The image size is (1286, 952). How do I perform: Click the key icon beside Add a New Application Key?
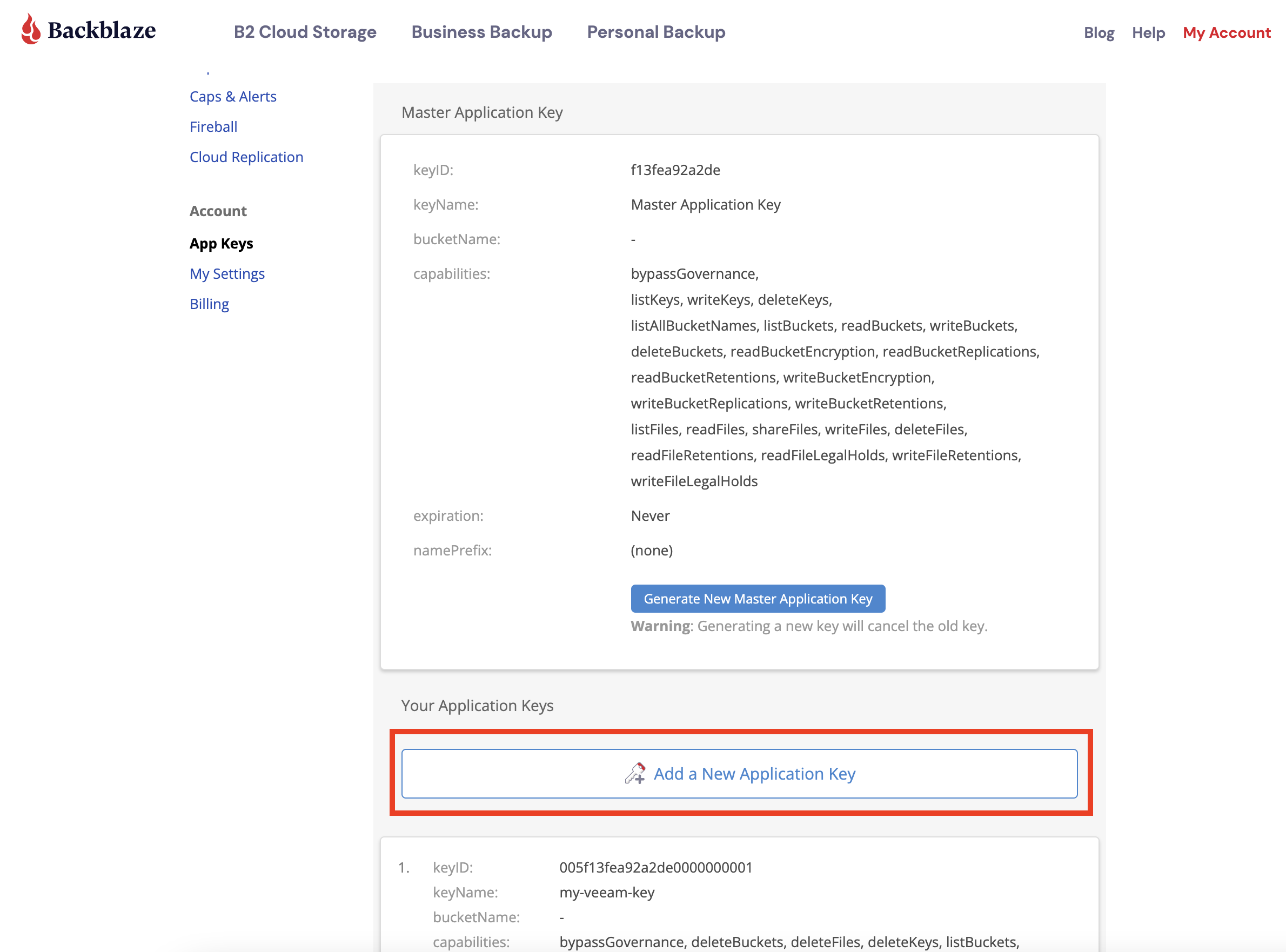point(635,773)
